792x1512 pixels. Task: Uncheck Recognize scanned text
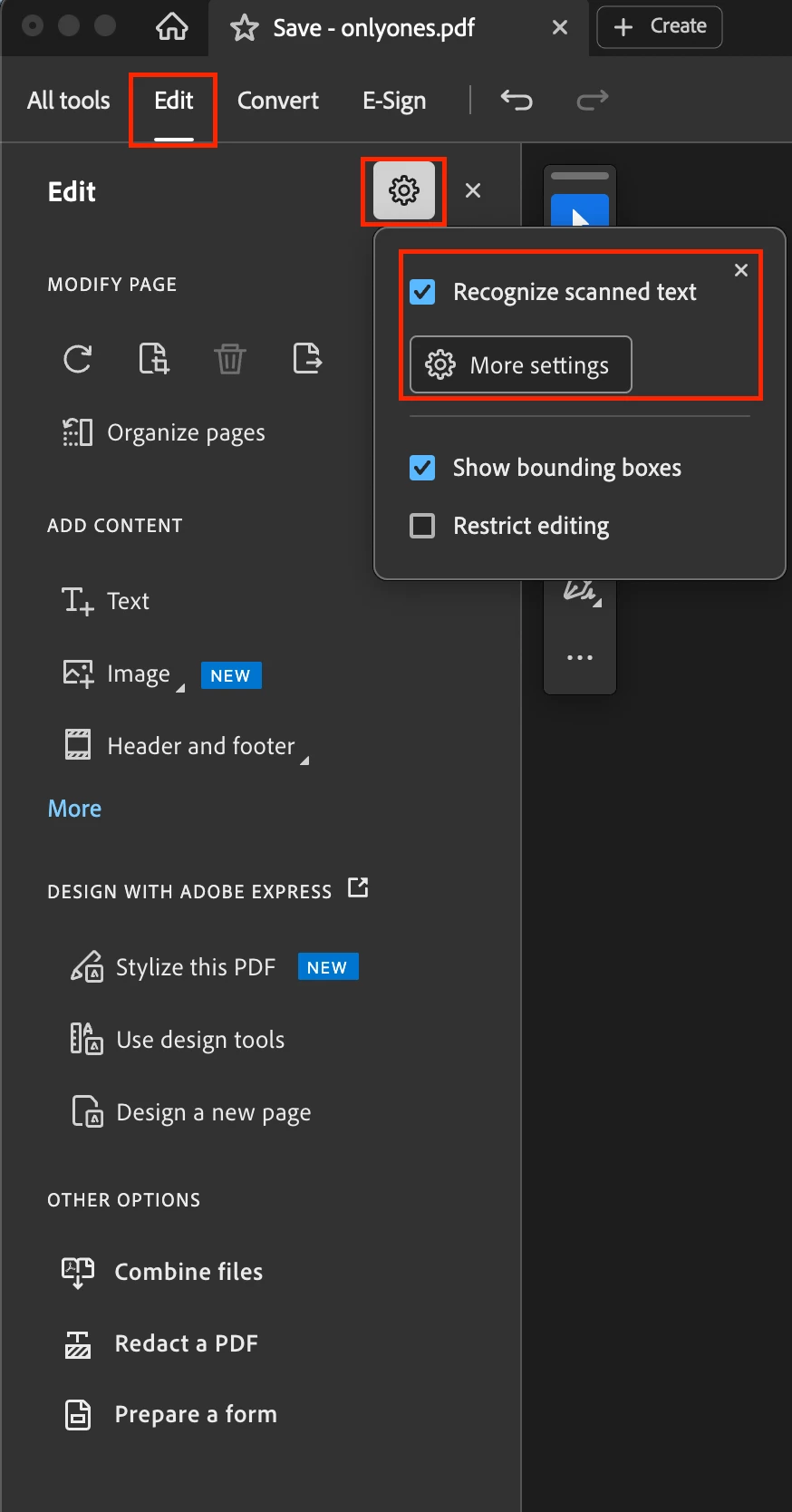click(x=422, y=292)
